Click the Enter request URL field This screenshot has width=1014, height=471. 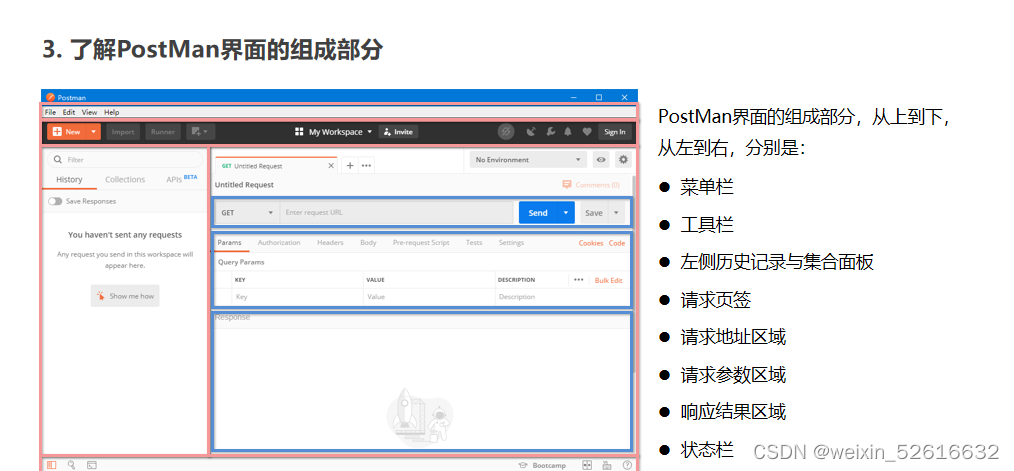397,212
